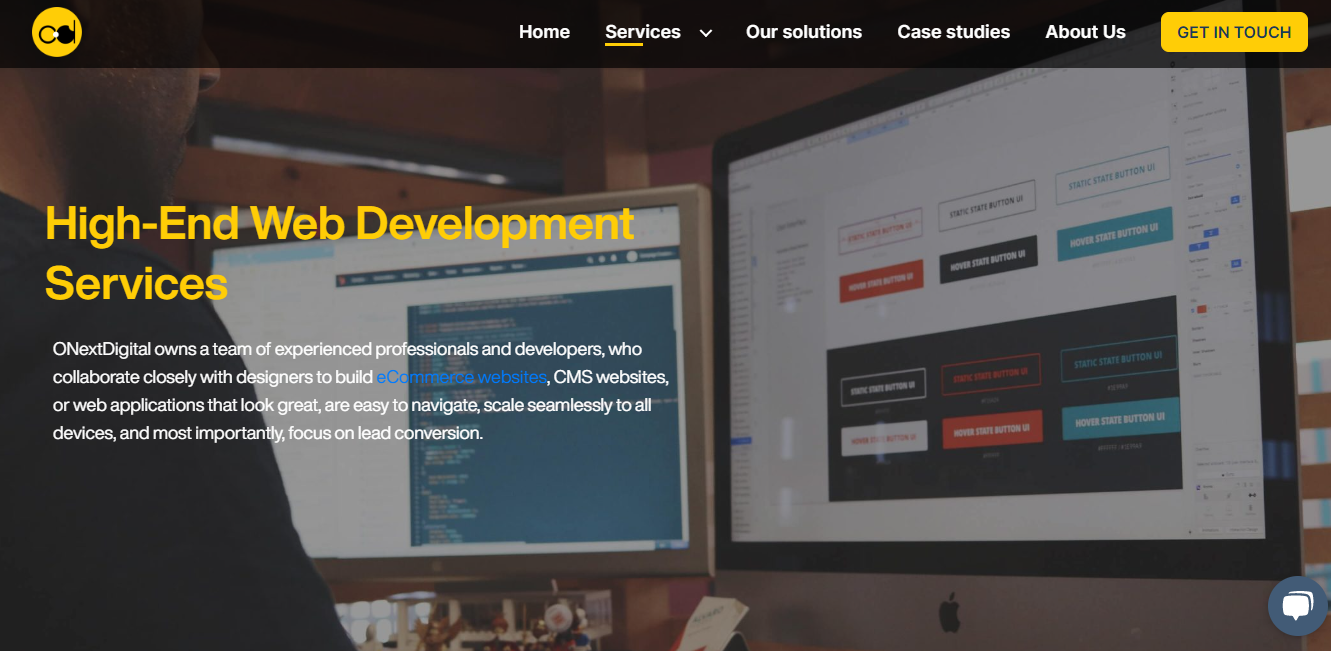Click the CMS websites text
This screenshot has height=651, width=1331.
(x=610, y=377)
